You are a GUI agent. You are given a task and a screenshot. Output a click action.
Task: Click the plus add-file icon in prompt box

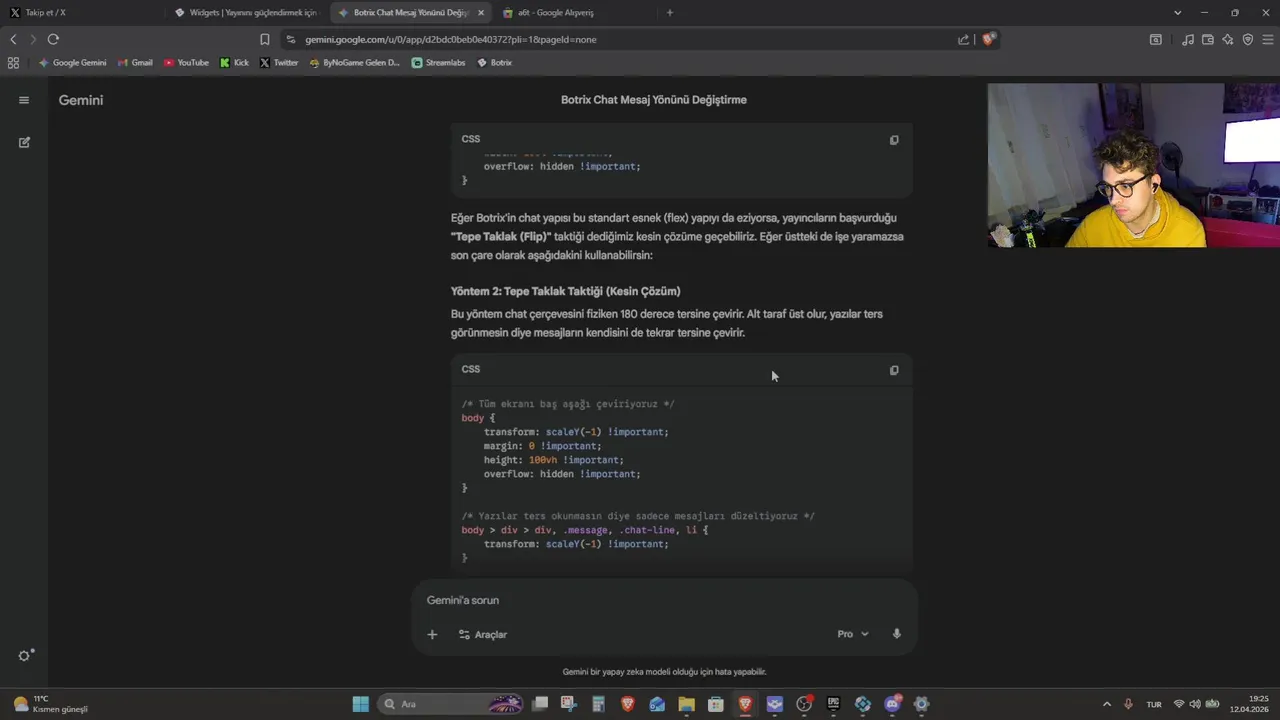pyautogui.click(x=432, y=634)
